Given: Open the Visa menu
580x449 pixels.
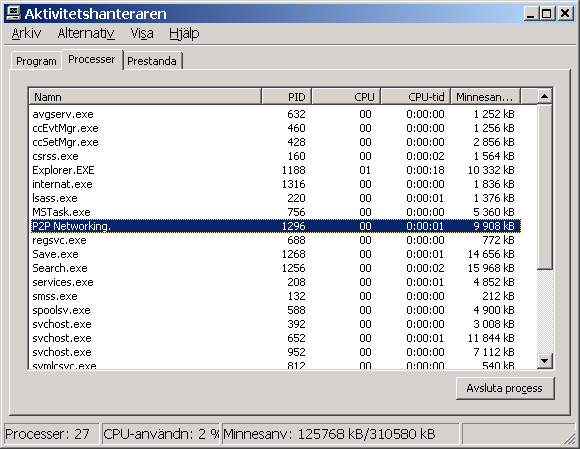Looking at the screenshot, I should 142,34.
